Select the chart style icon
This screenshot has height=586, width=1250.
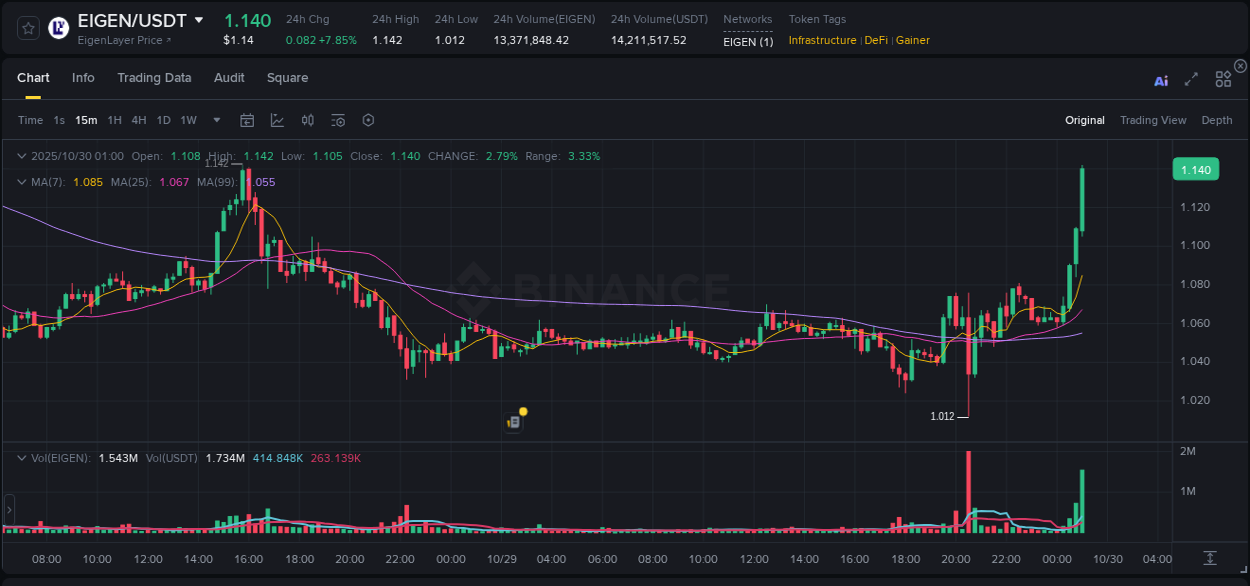point(277,120)
